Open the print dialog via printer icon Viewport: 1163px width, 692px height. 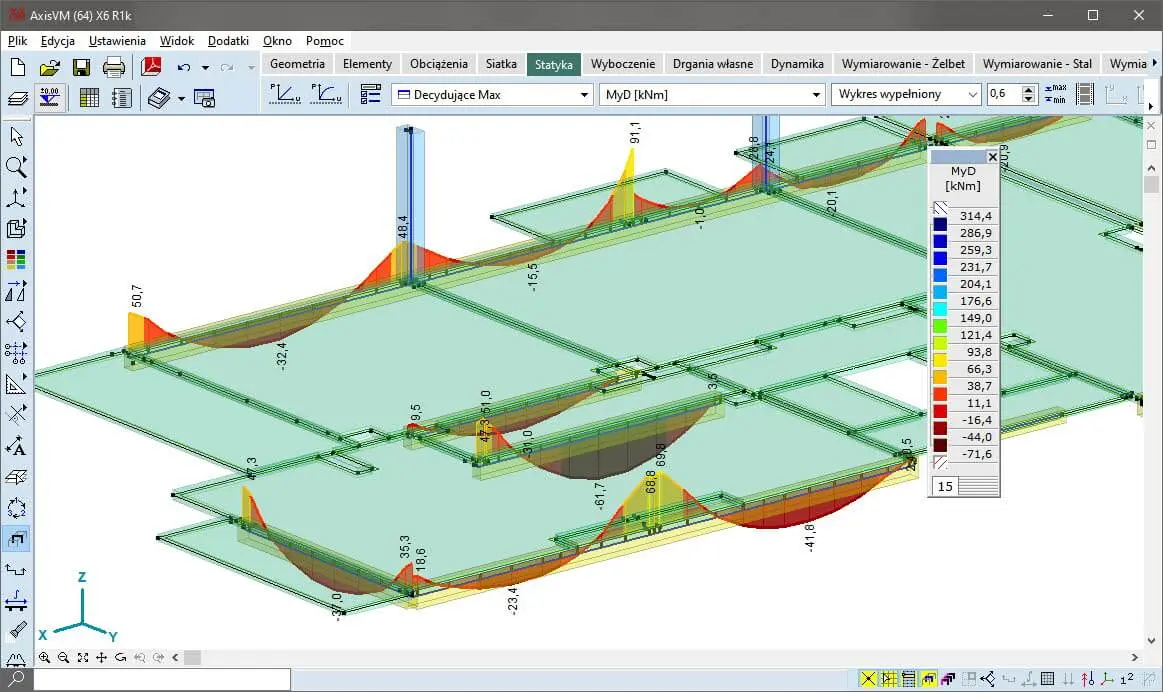pos(114,67)
